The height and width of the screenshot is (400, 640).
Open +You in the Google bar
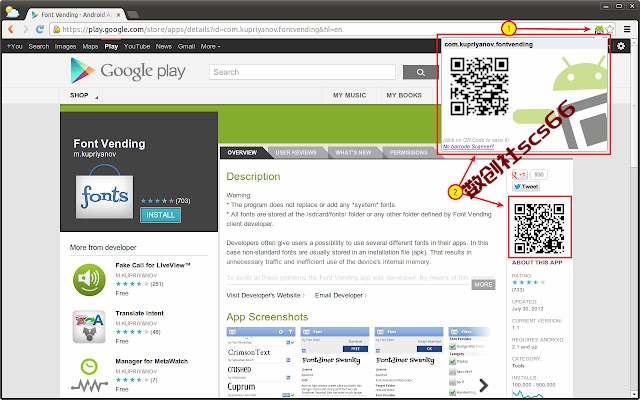point(15,47)
